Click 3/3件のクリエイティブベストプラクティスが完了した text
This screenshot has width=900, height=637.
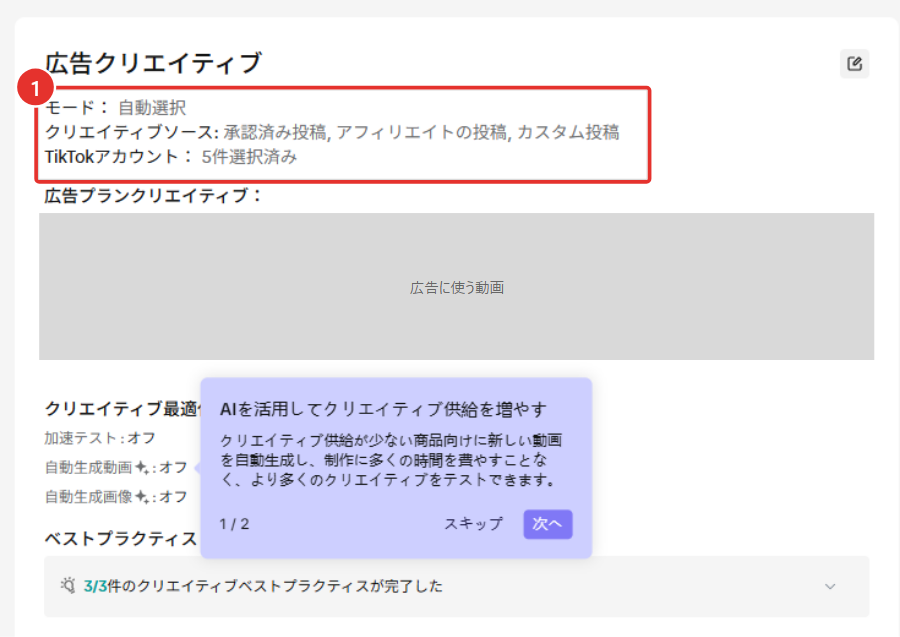coord(263,586)
